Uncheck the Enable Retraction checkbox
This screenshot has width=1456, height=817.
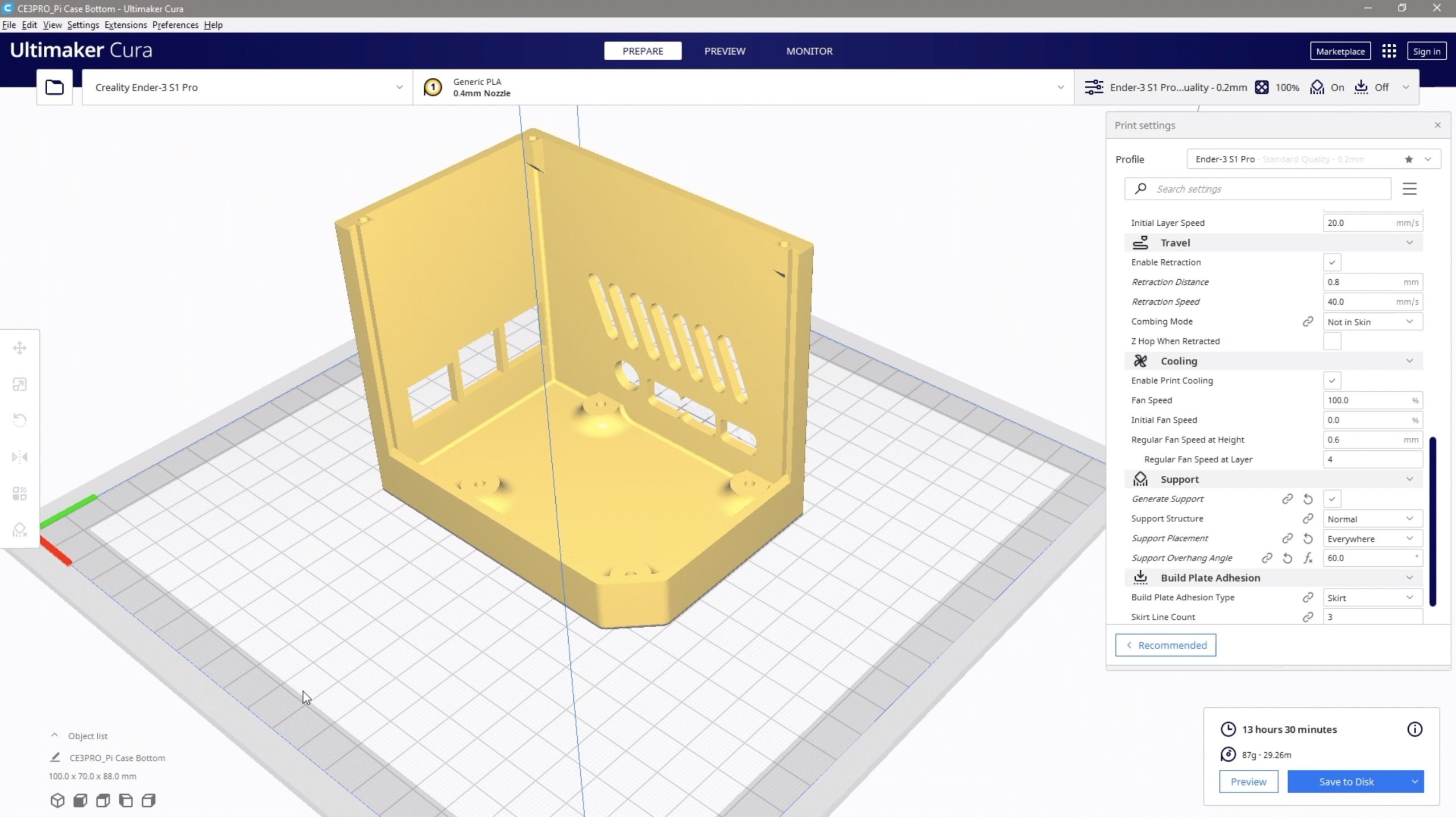tap(1332, 263)
